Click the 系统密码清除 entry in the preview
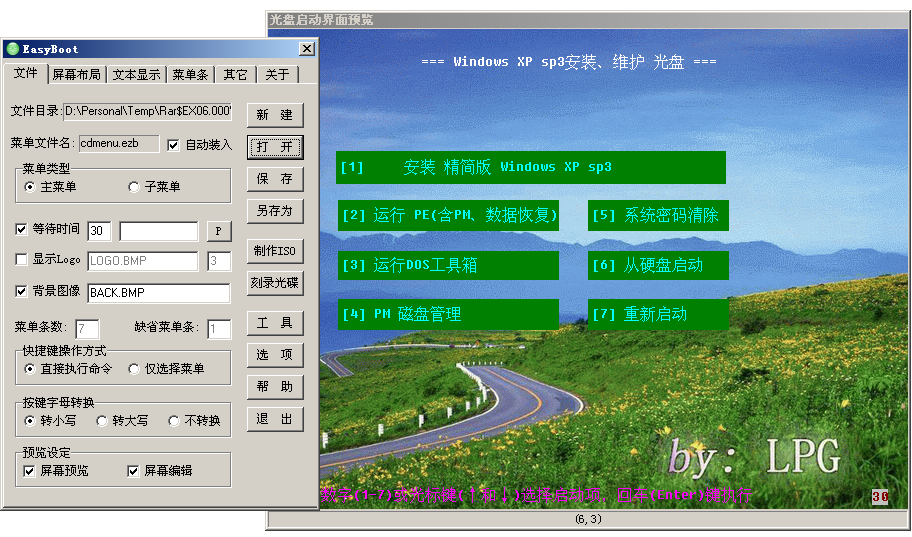The height and width of the screenshot is (537, 912). click(x=657, y=215)
